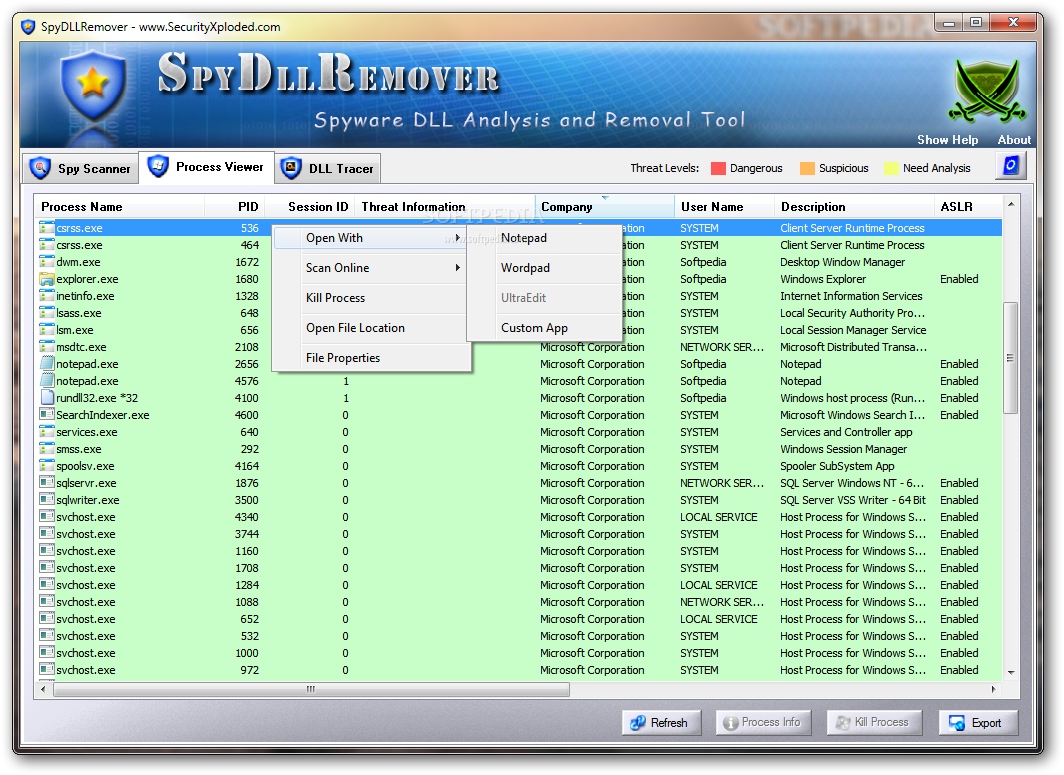1064x775 pixels.
Task: Click the inetinfo.exe process icon
Action: [47, 296]
